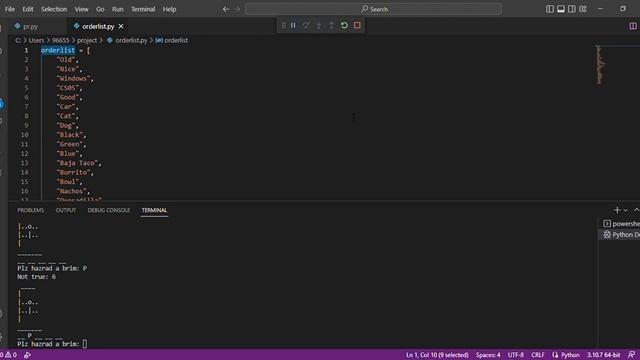The image size is (640, 360).
Task: Click the selected orderlist variable name
Action: point(58,50)
